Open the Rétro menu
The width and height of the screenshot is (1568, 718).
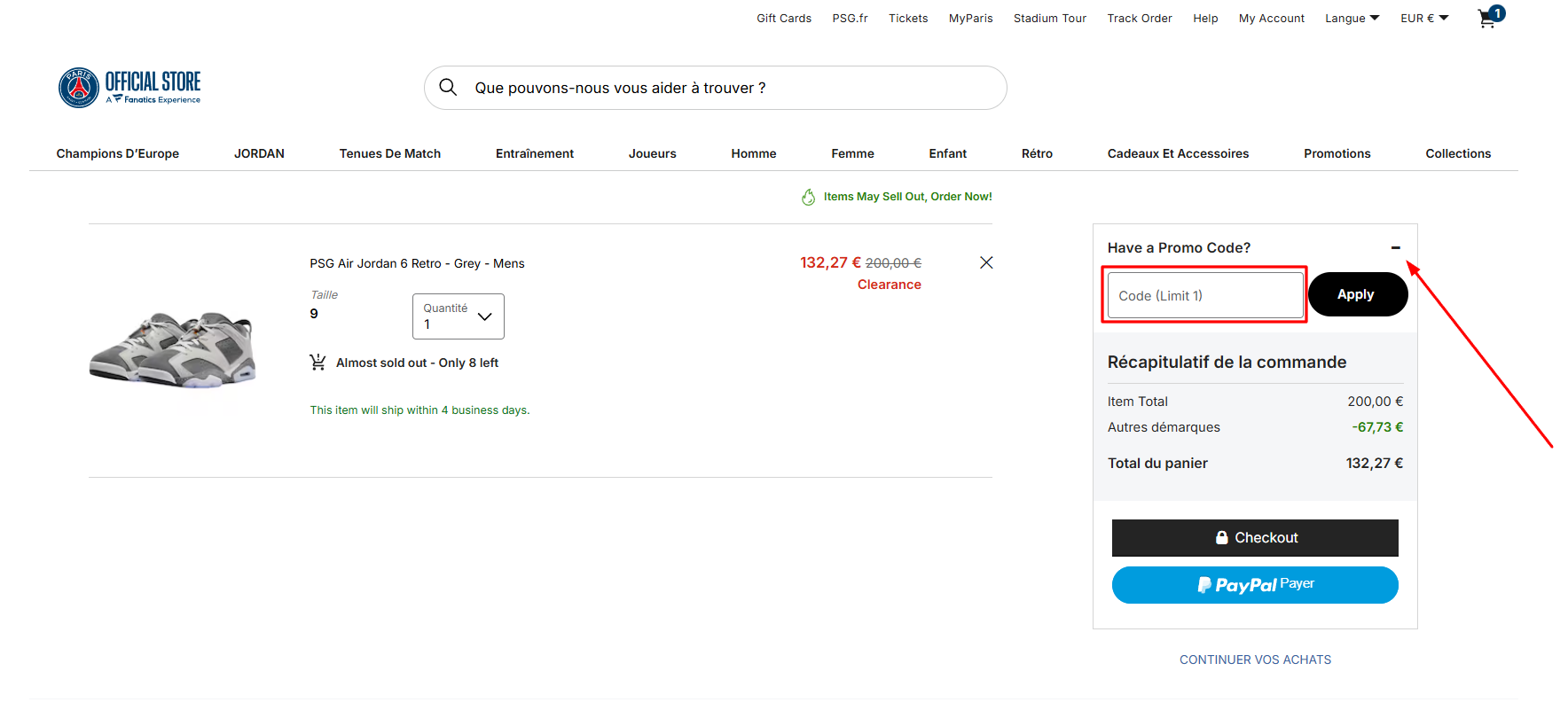[1037, 153]
